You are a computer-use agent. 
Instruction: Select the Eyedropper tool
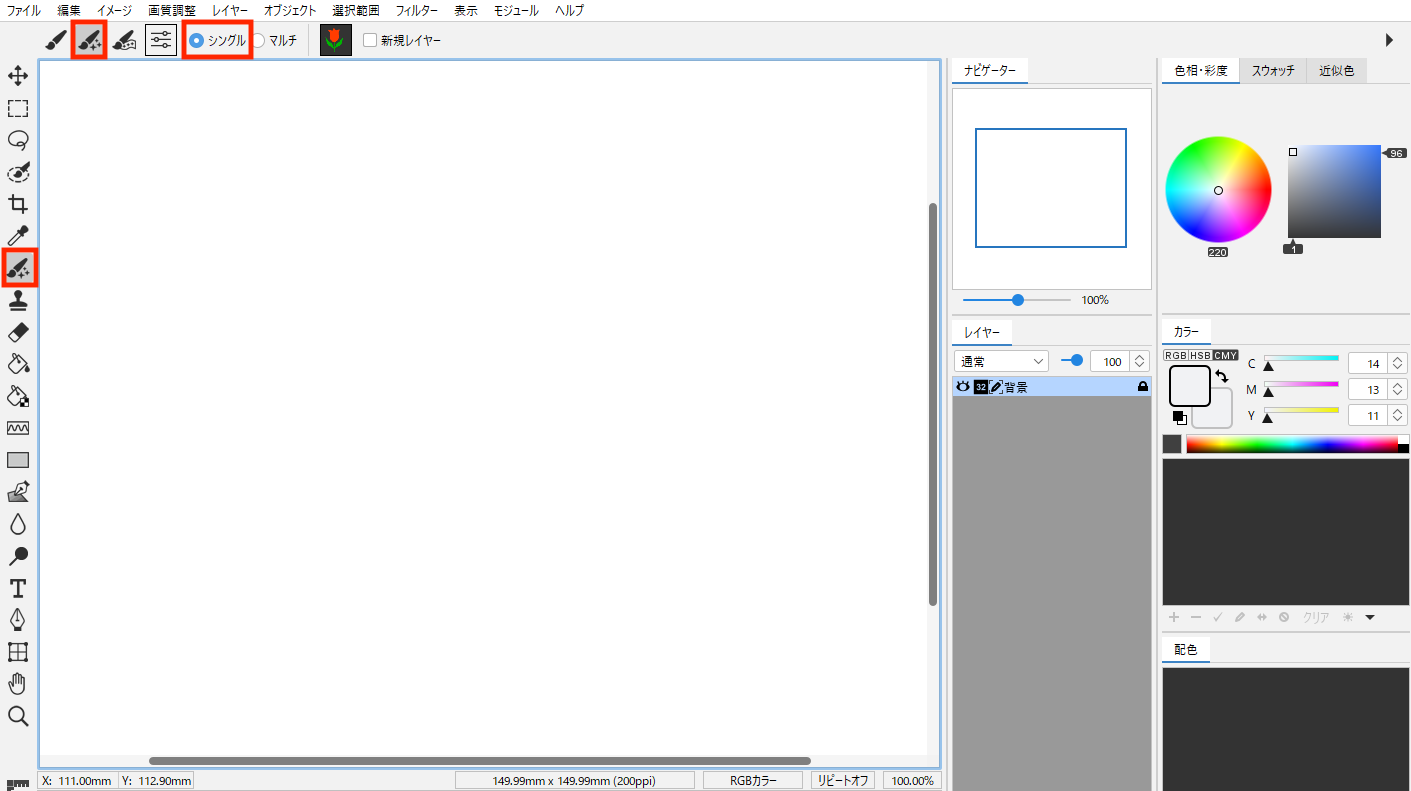coord(18,236)
